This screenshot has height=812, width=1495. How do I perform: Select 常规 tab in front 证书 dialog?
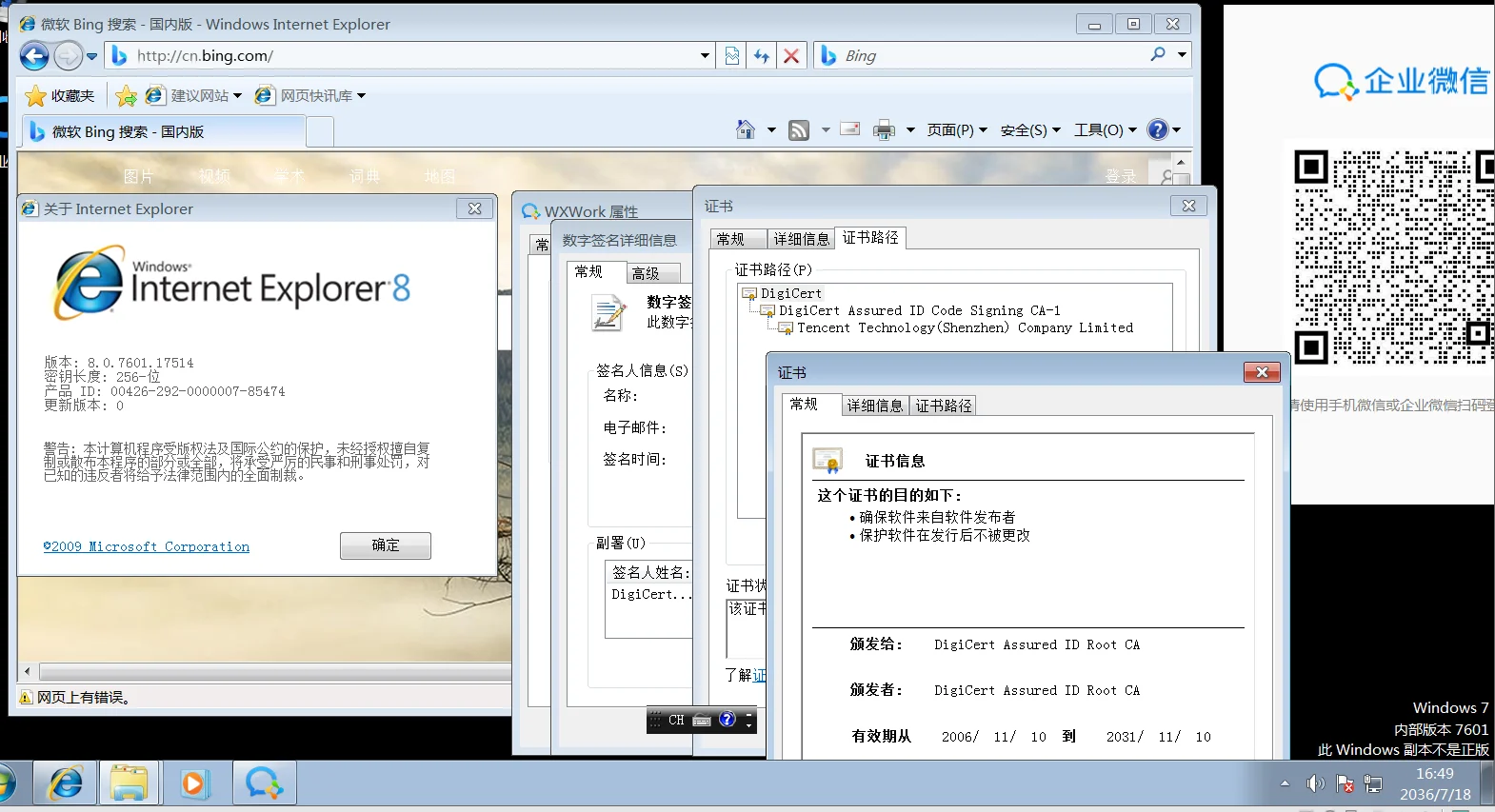tap(810, 405)
